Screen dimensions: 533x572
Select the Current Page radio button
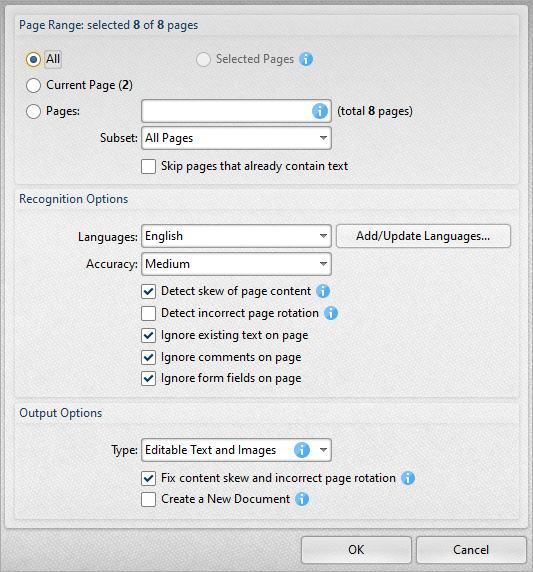click(x=33, y=85)
